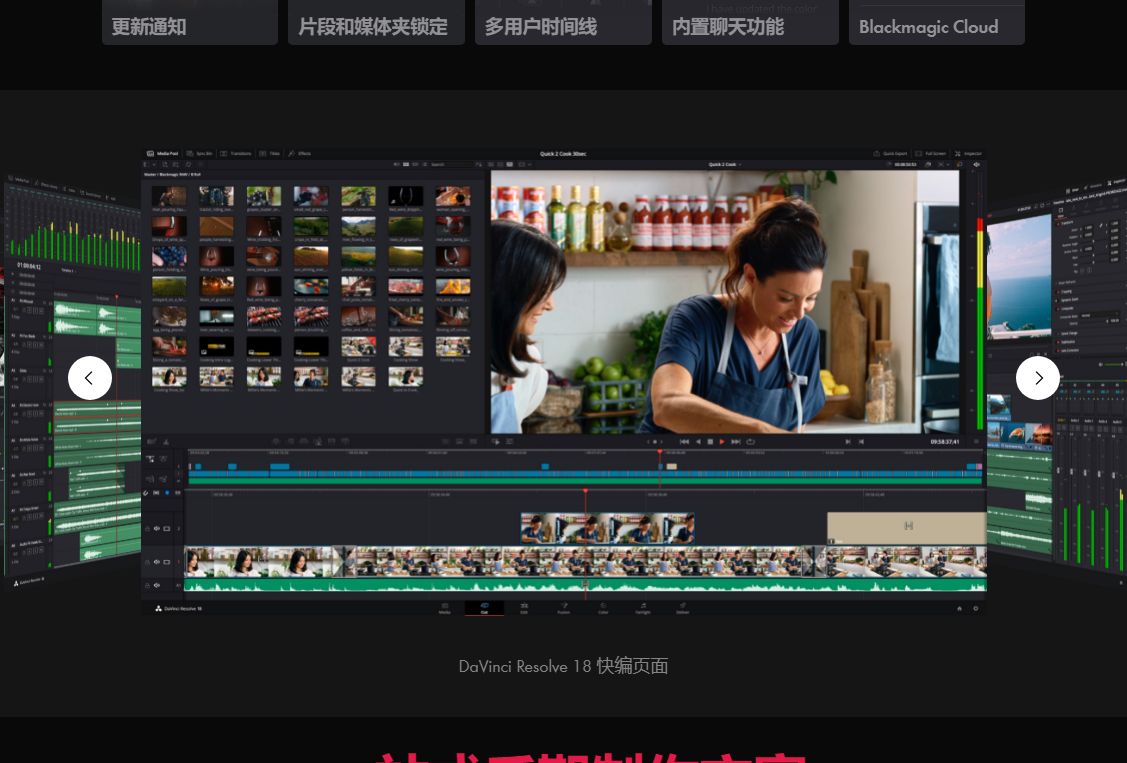Click the Quick Export button

click(891, 154)
